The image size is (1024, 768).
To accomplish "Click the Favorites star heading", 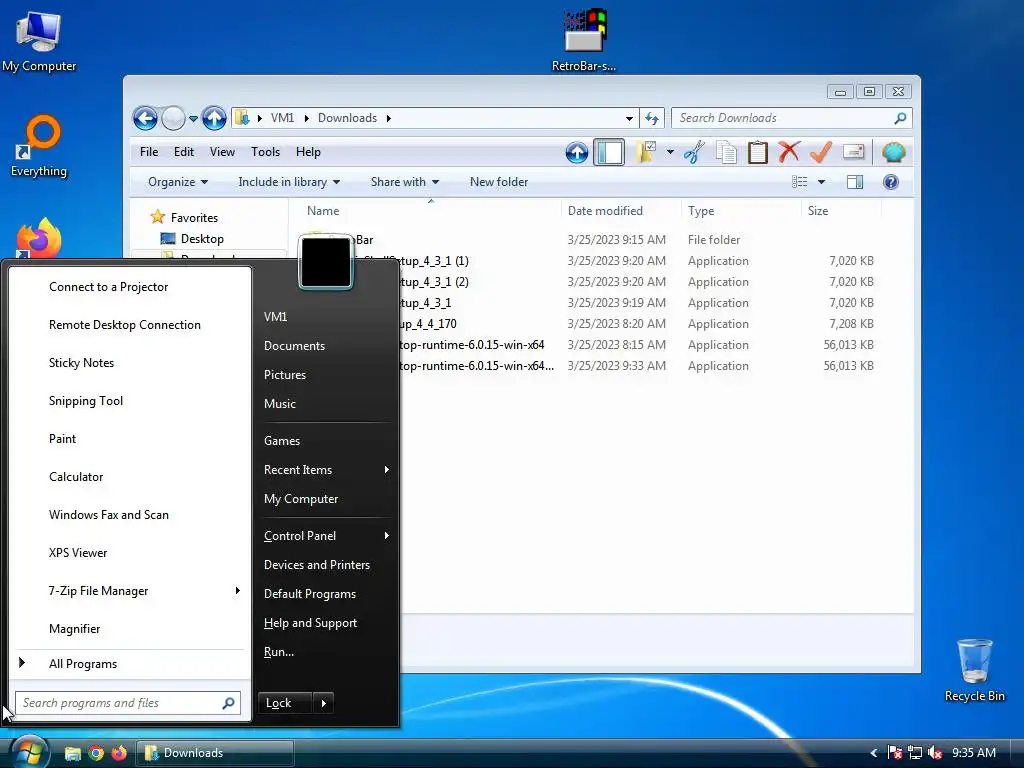I will 185,217.
